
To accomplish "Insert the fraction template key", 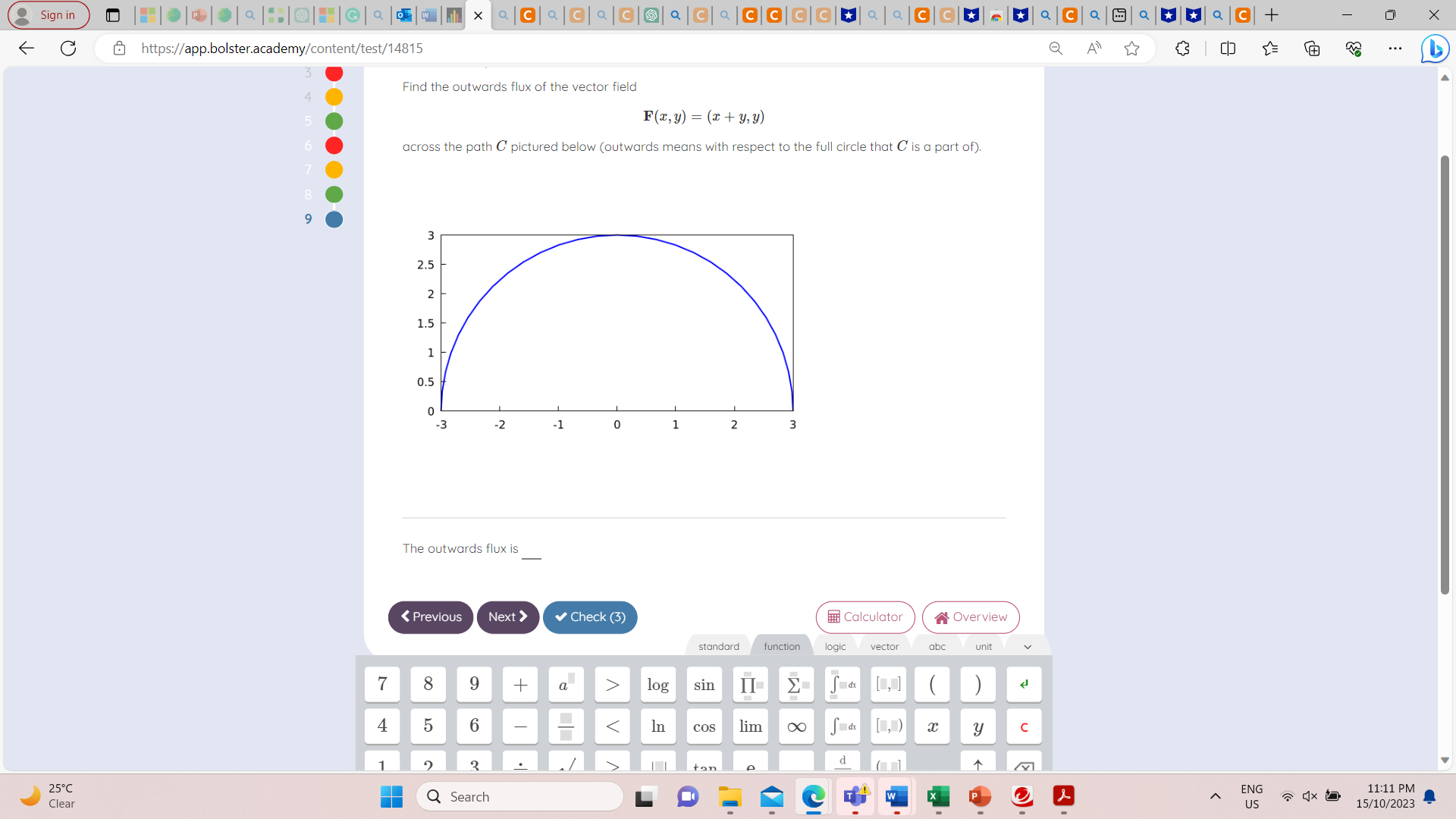I will tap(566, 726).
